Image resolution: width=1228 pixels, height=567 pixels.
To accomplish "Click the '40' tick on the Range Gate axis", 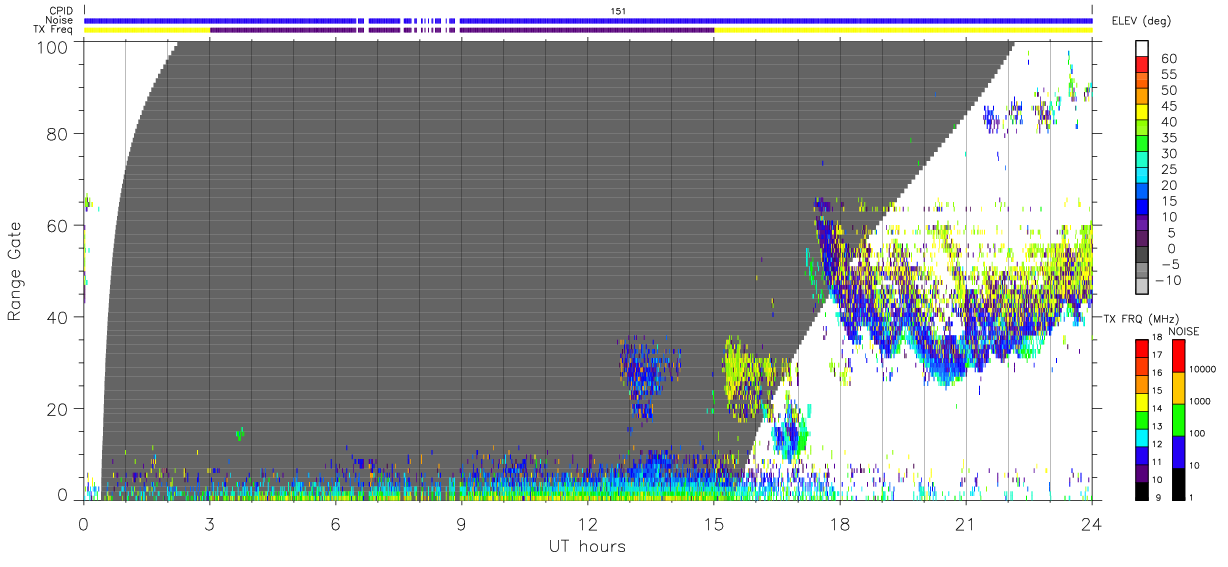I will tap(58, 317).
